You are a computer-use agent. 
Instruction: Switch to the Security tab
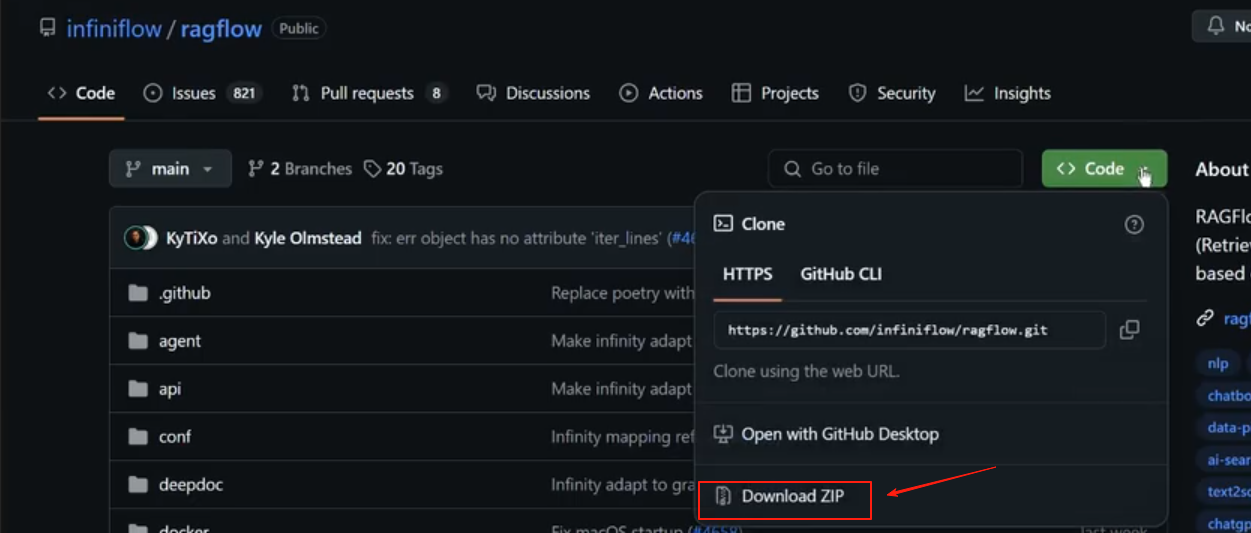[892, 93]
